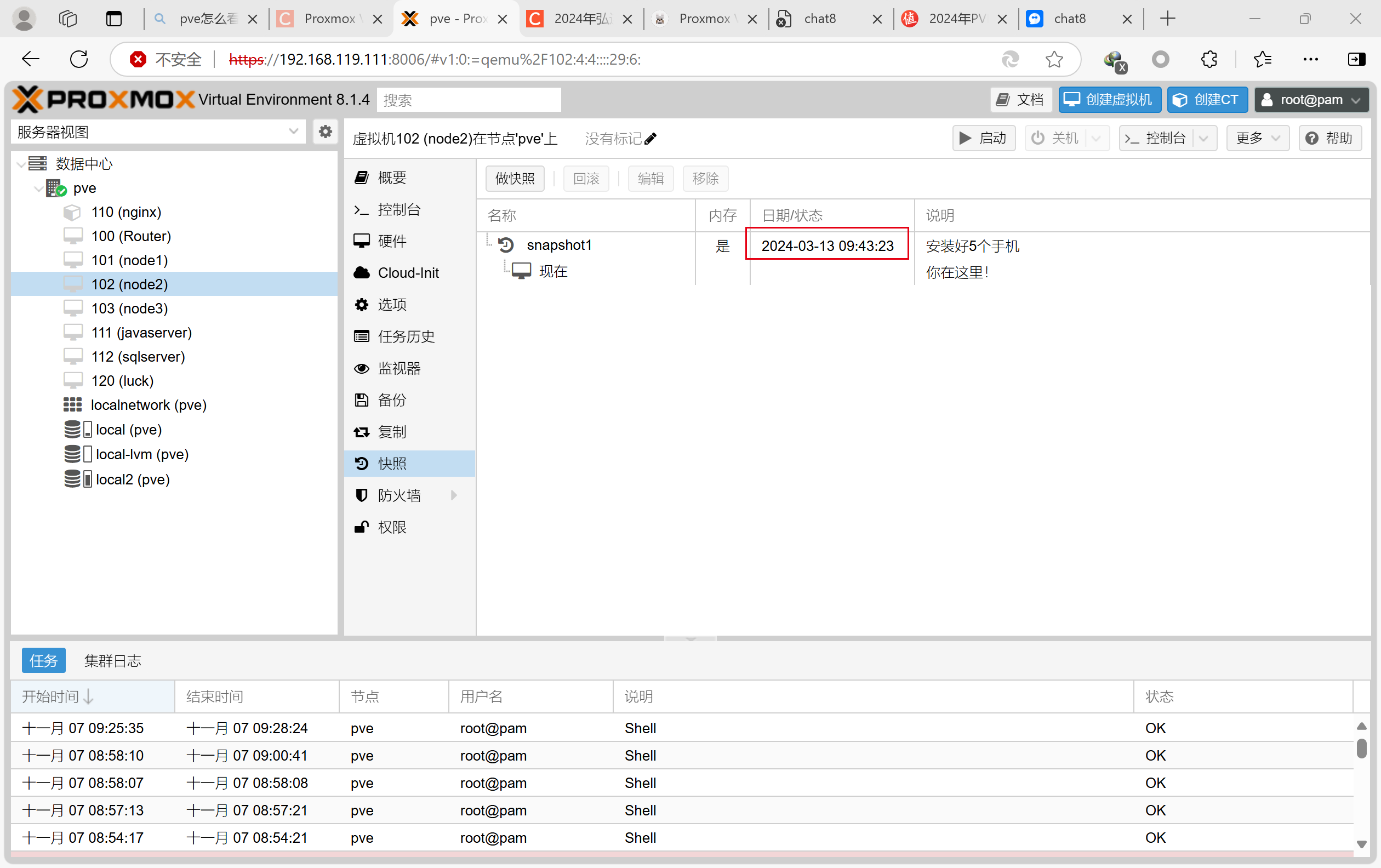Click the 搜索 search field
Viewport: 1381px width, 868px height.
469,100
